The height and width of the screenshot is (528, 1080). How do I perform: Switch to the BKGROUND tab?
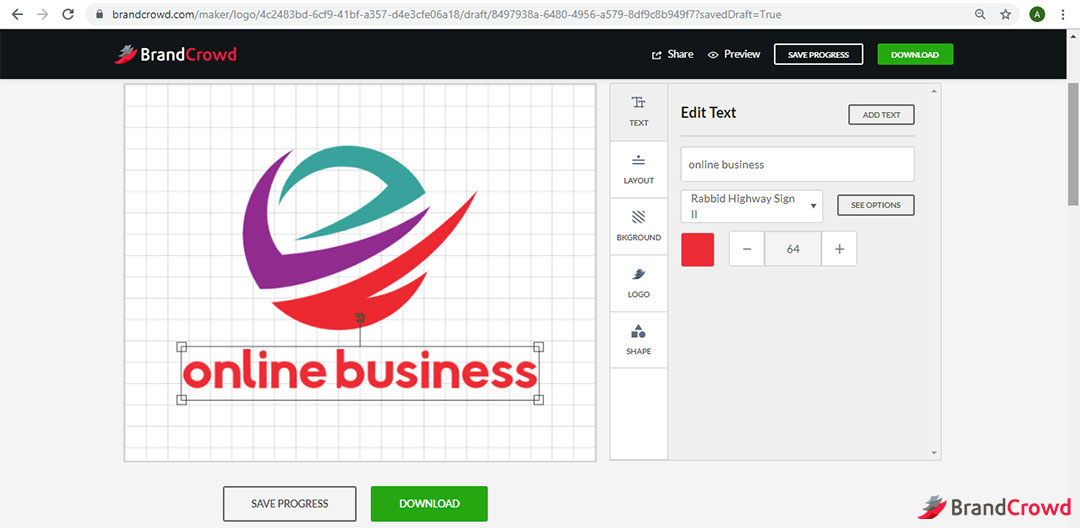[638, 226]
